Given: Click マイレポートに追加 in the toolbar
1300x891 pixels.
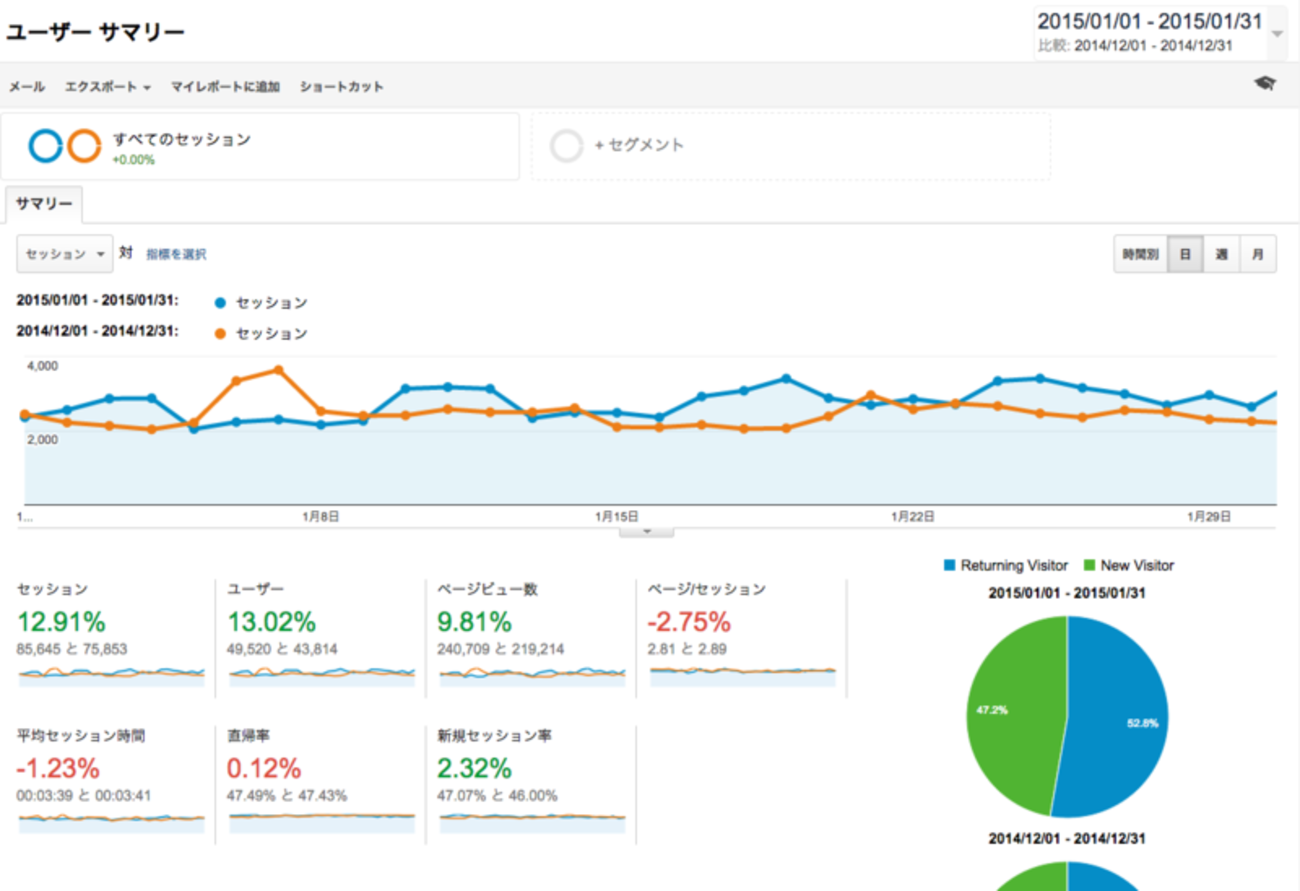Looking at the screenshot, I should coord(225,87).
